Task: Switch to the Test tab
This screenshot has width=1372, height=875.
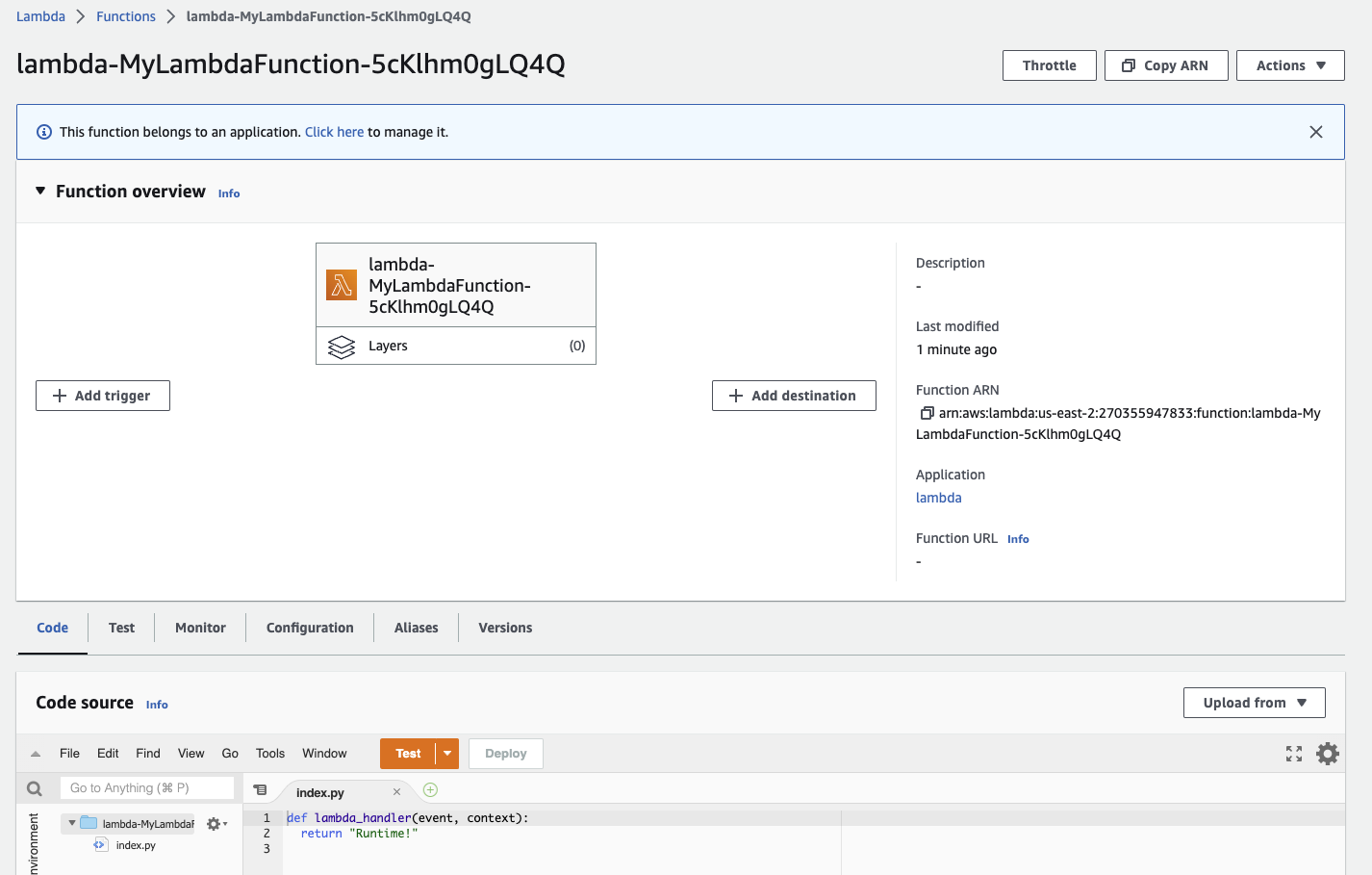Action: [x=121, y=628]
